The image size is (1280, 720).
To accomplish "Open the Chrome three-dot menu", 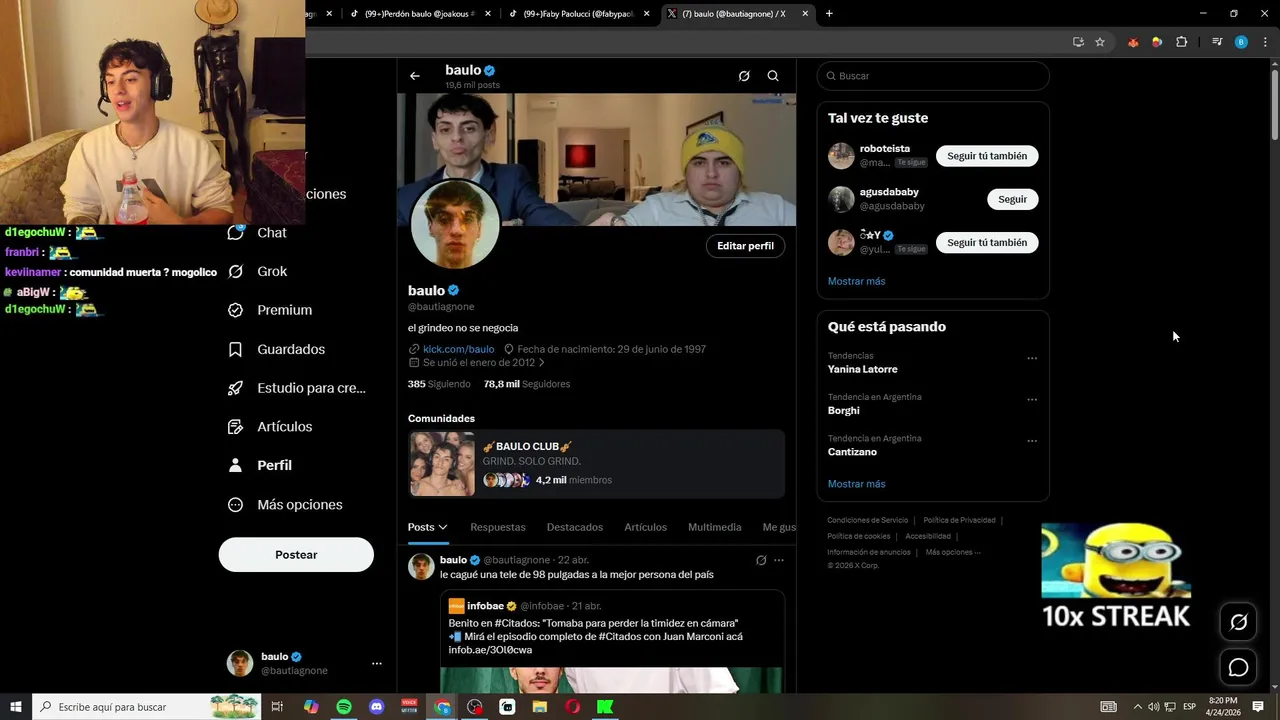I will [x=1265, y=42].
